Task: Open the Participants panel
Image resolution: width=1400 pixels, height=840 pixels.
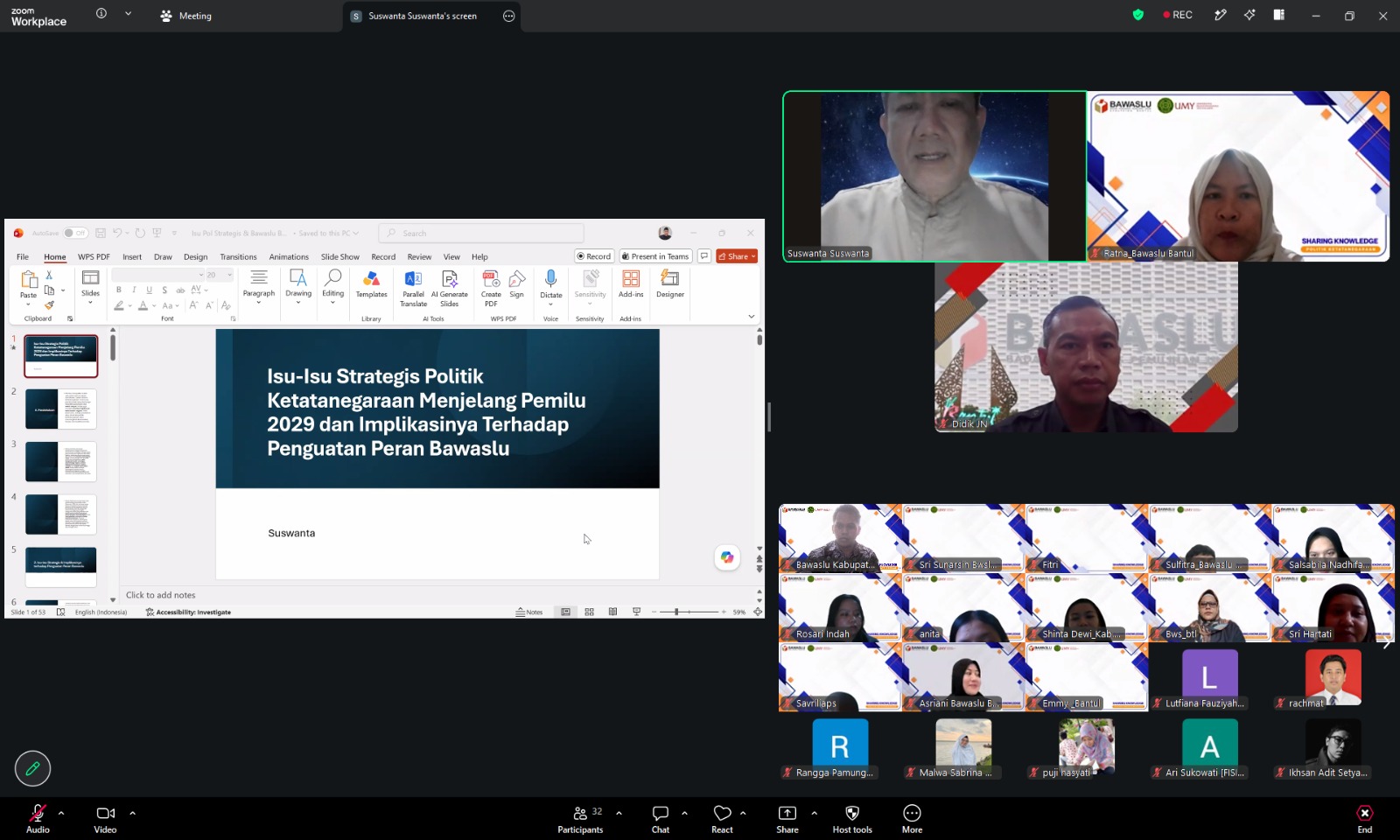Action: point(580,819)
